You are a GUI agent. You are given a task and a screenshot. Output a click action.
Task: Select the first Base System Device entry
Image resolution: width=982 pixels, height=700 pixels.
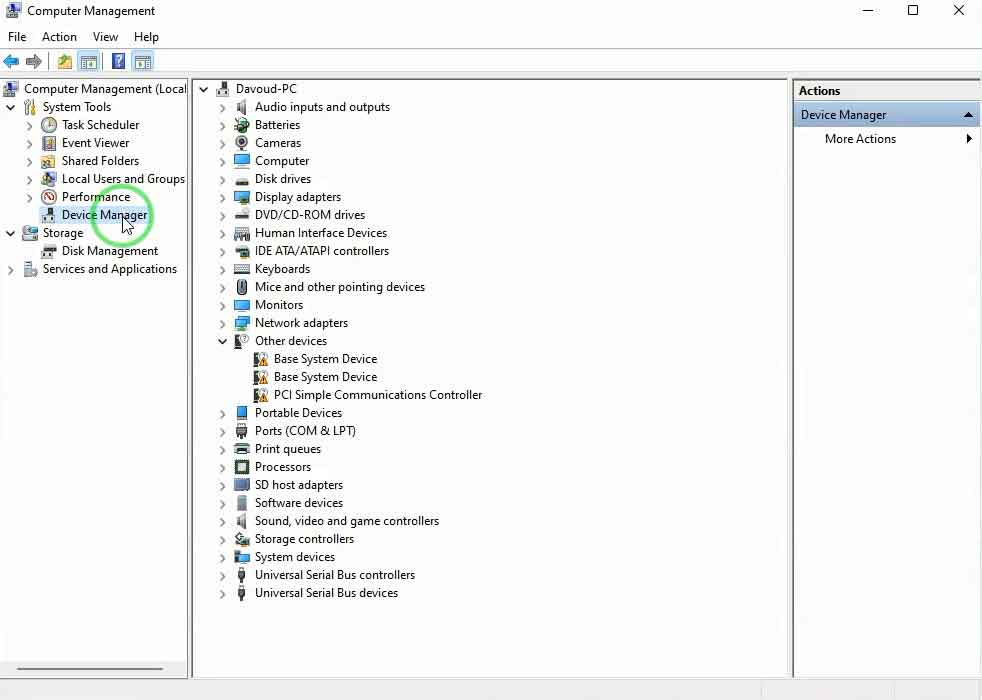pyautogui.click(x=325, y=359)
